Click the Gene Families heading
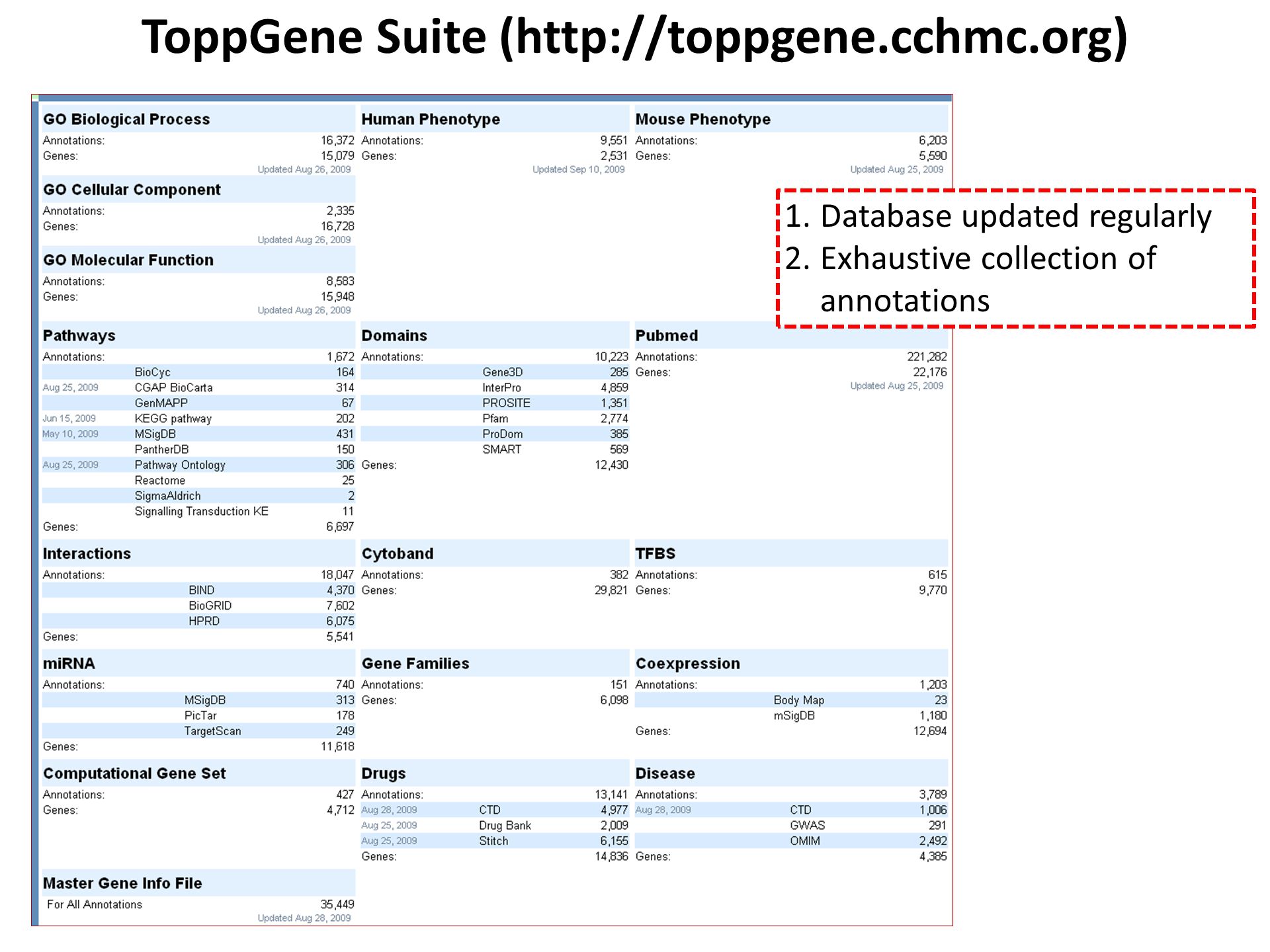This screenshot has height=952, width=1270. coord(415,663)
